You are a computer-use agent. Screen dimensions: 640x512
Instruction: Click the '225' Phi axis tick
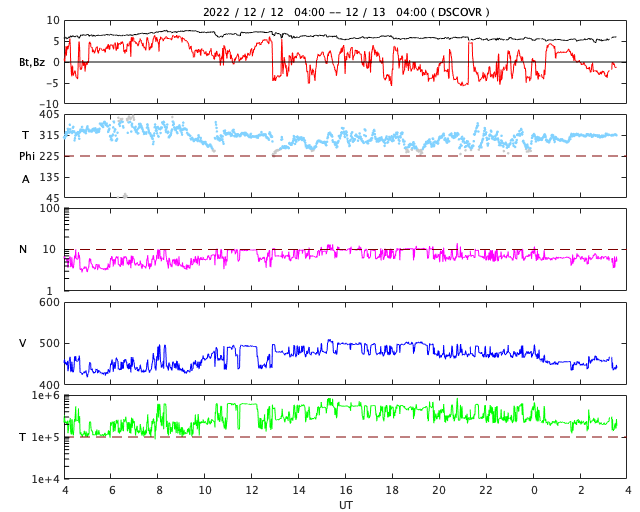tap(49, 156)
